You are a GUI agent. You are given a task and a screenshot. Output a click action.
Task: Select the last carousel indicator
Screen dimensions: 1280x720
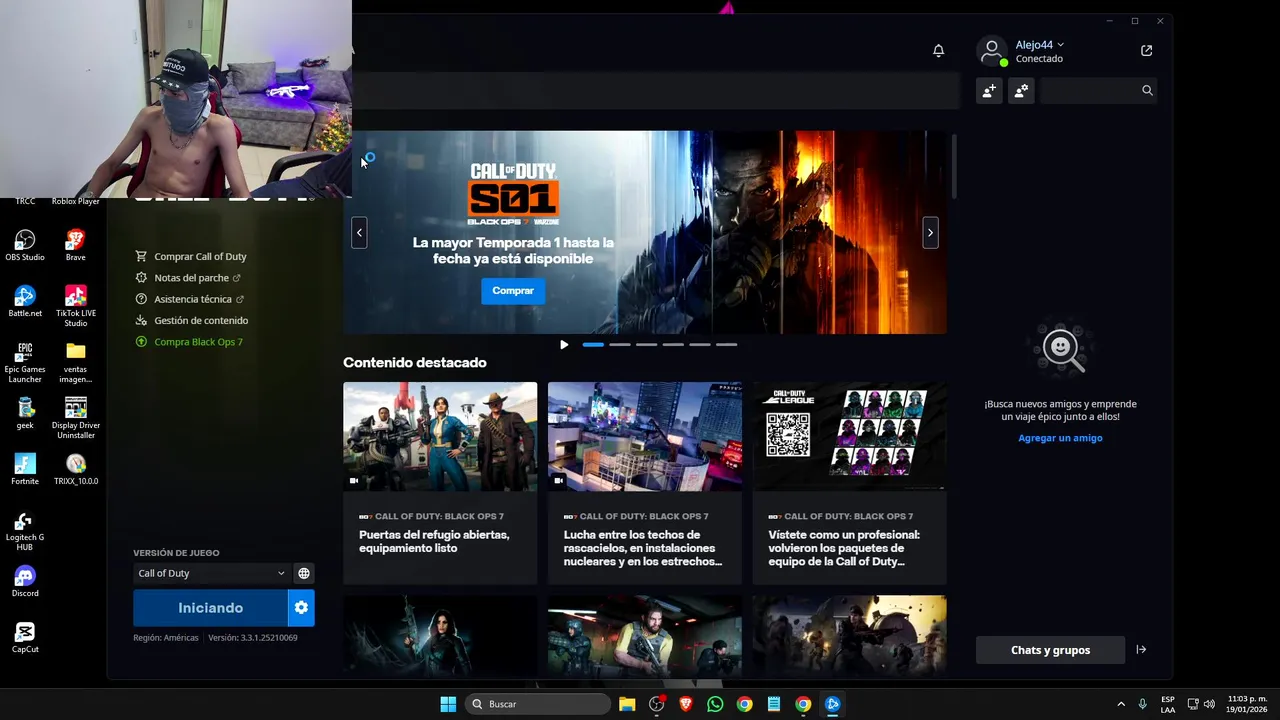point(726,345)
